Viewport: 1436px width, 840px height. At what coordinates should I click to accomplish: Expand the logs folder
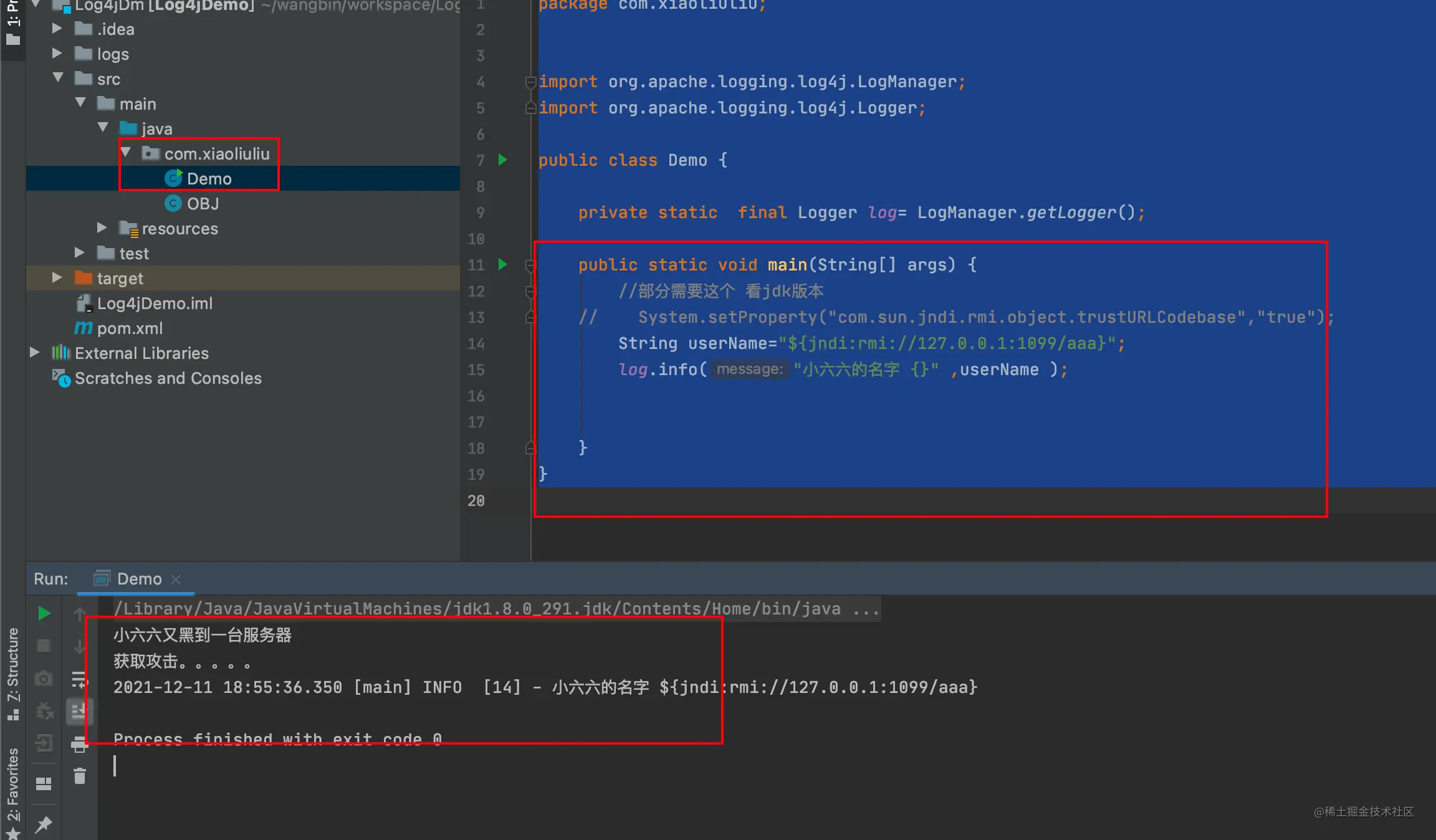tap(57, 54)
